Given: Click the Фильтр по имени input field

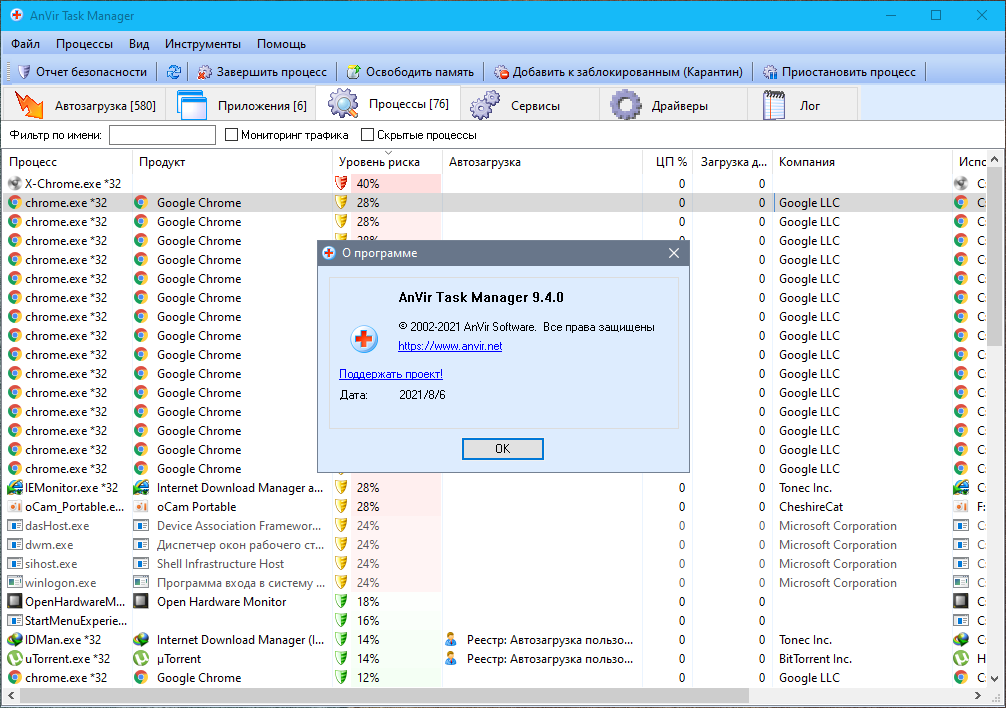Looking at the screenshot, I should point(162,135).
